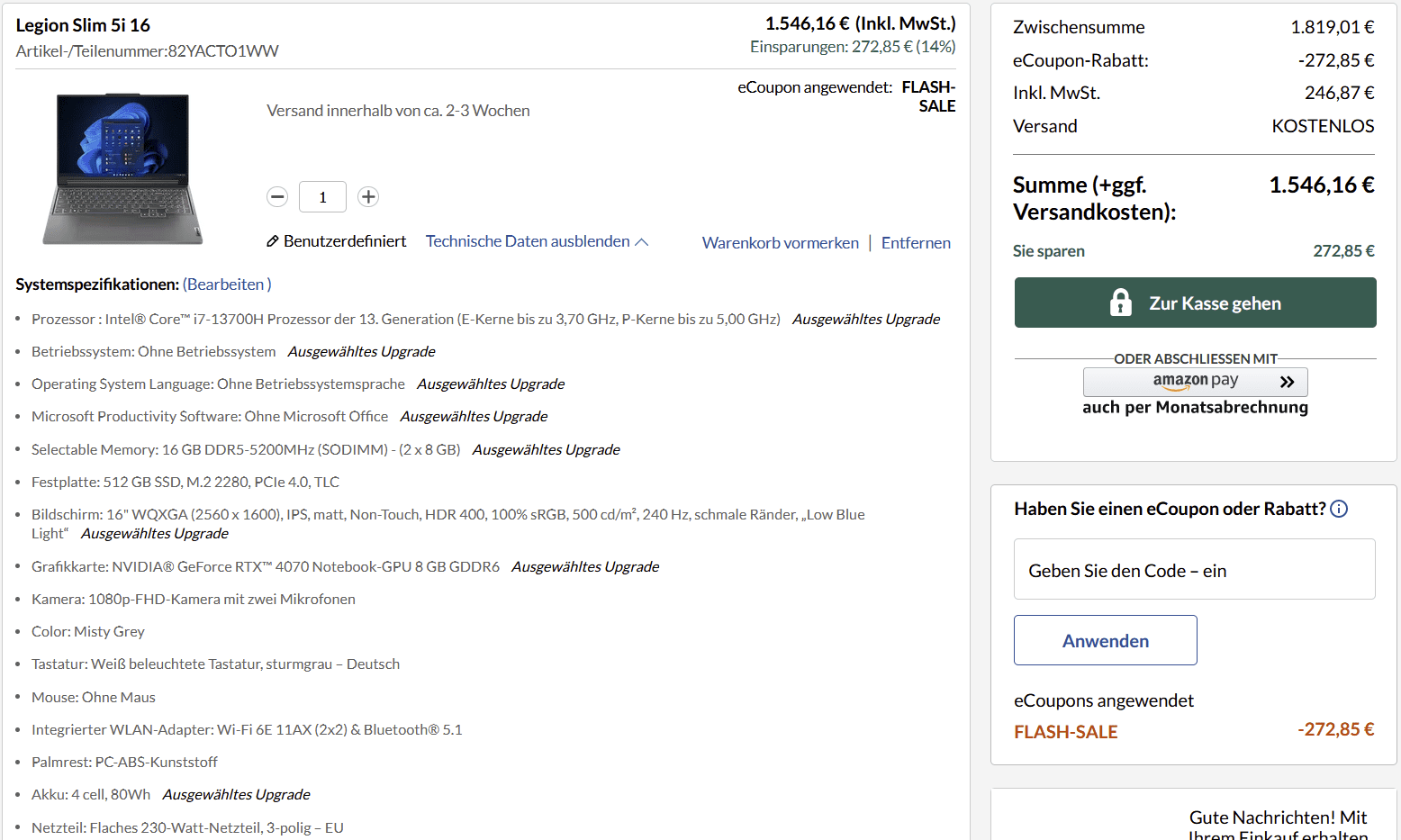The image size is (1401, 840).
Task: Click the Summe total 1.546,16 € in summary
Action: click(1321, 185)
